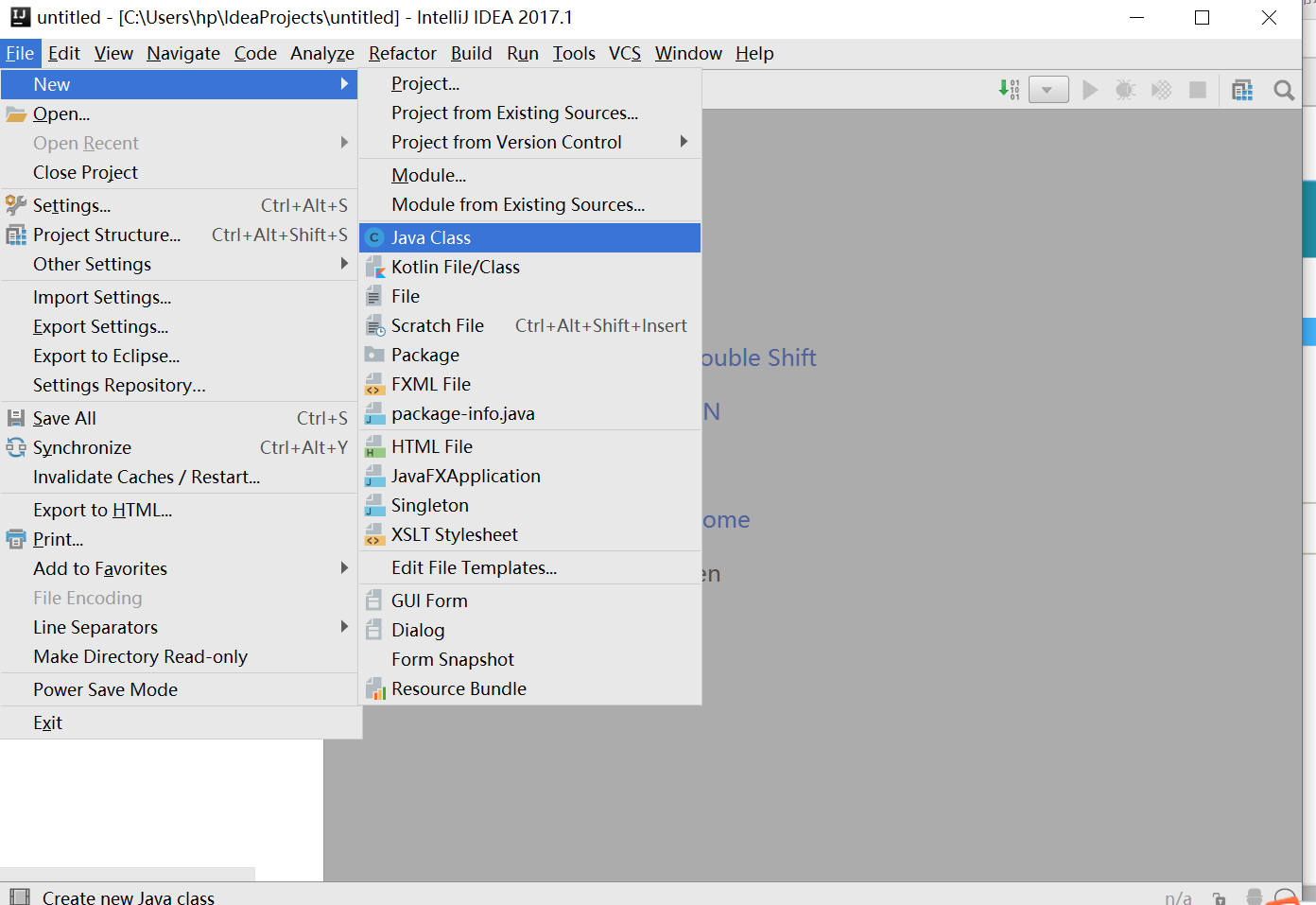Viewport: 1316px width, 905px height.
Task: Open the VCS menu
Action: point(625,53)
